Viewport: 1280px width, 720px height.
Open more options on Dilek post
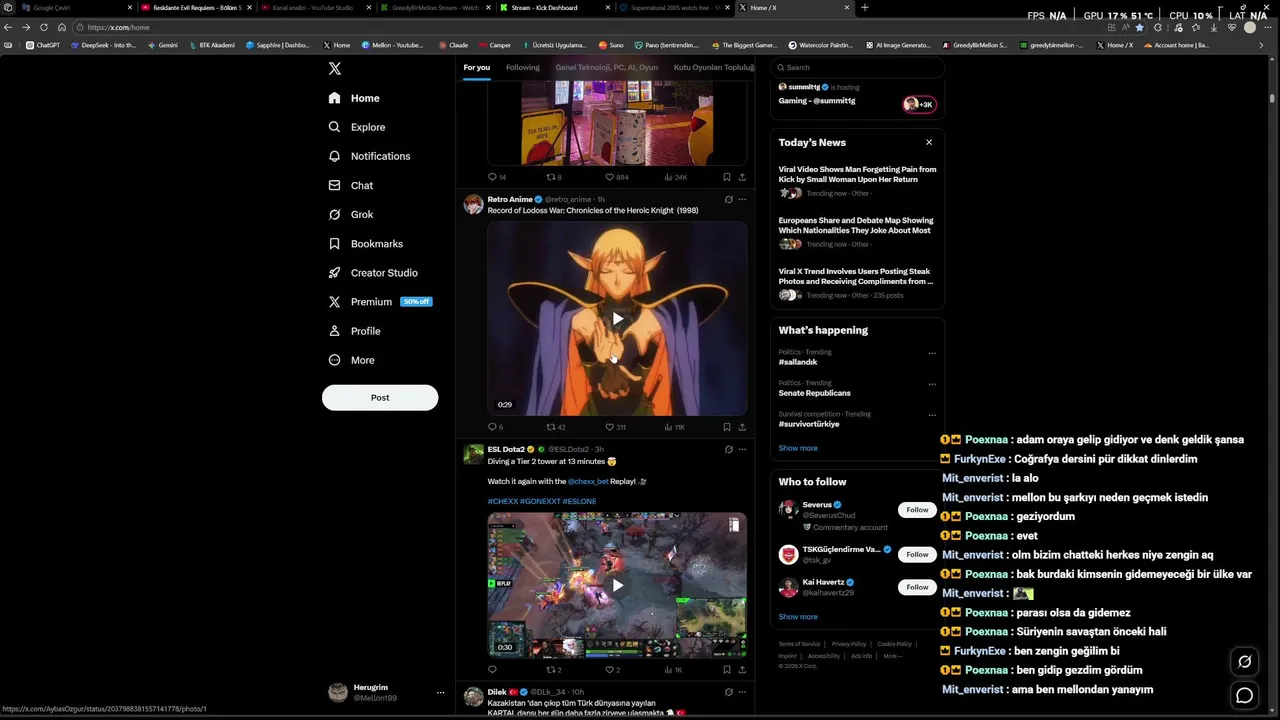[742, 692]
